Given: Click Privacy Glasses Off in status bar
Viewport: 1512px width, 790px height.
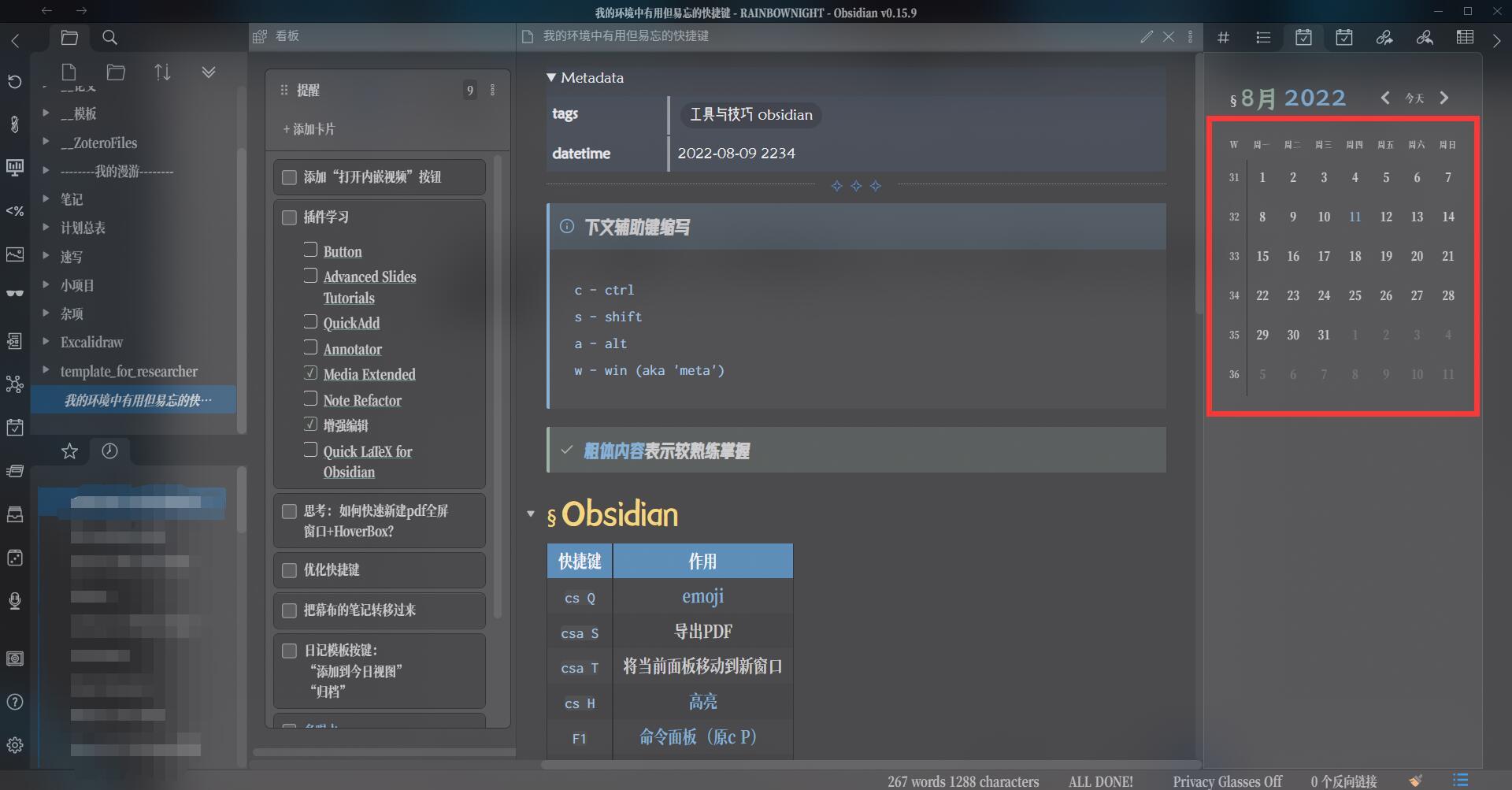Looking at the screenshot, I should 1227,781.
